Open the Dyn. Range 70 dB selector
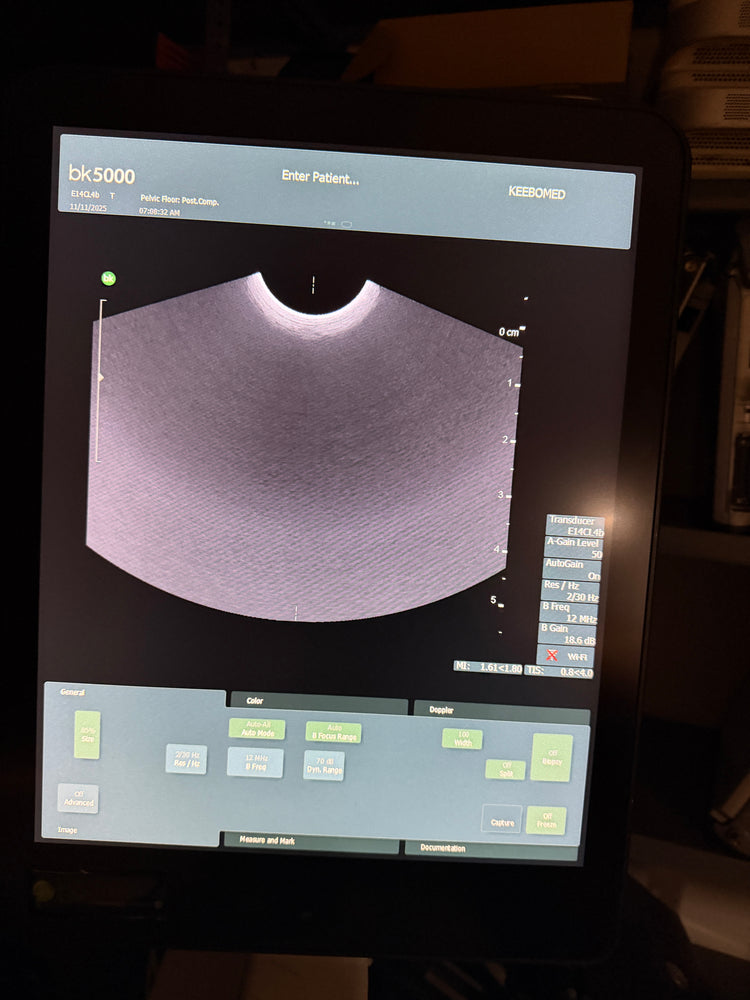 [323, 765]
